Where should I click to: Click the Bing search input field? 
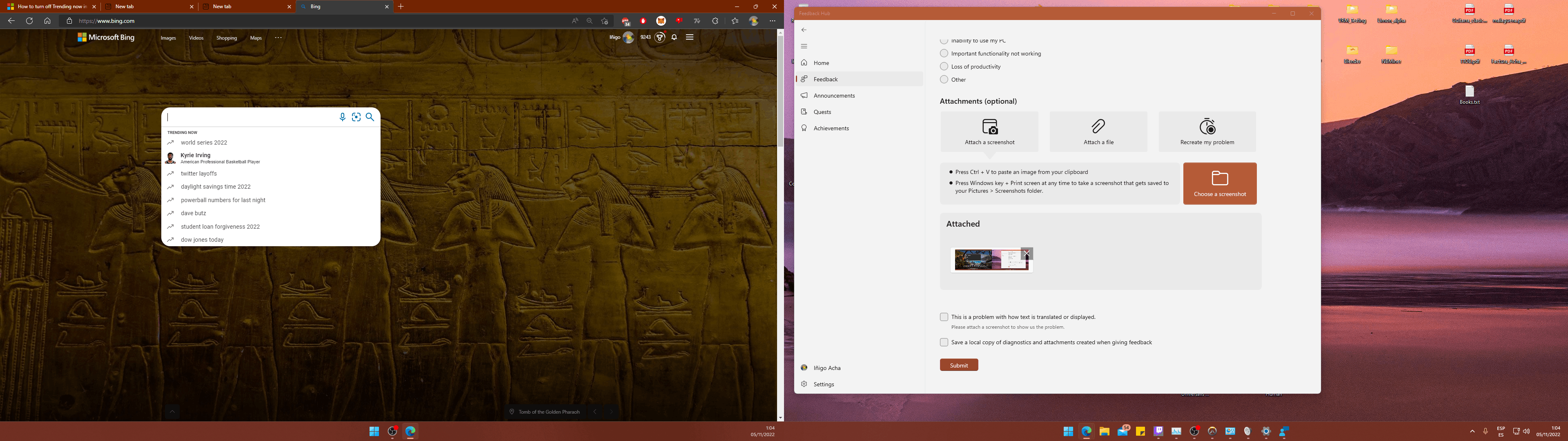[x=249, y=117]
